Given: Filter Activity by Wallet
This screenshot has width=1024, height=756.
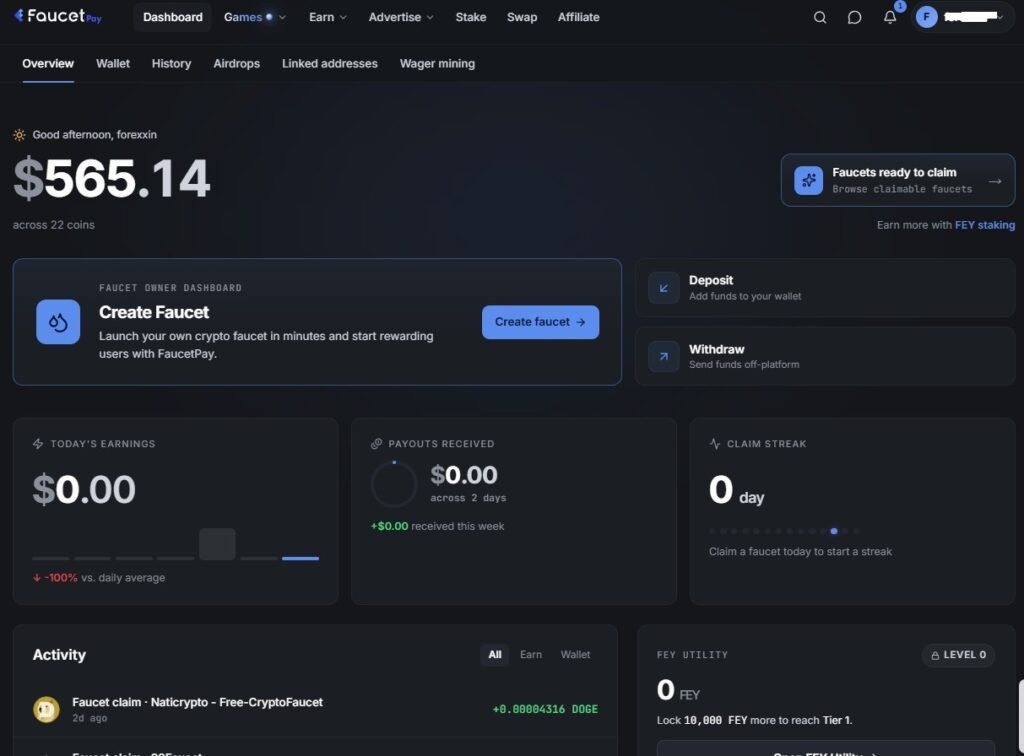Looking at the screenshot, I should coord(575,654).
